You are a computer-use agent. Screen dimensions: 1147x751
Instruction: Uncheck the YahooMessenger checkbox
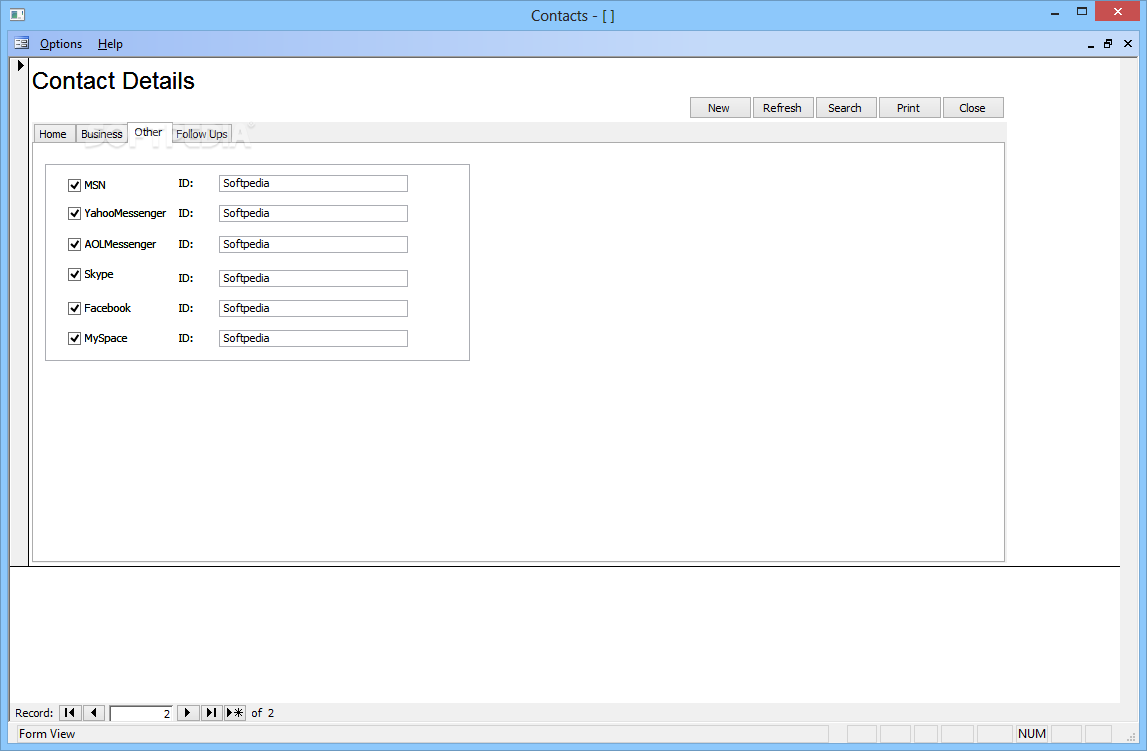74,214
